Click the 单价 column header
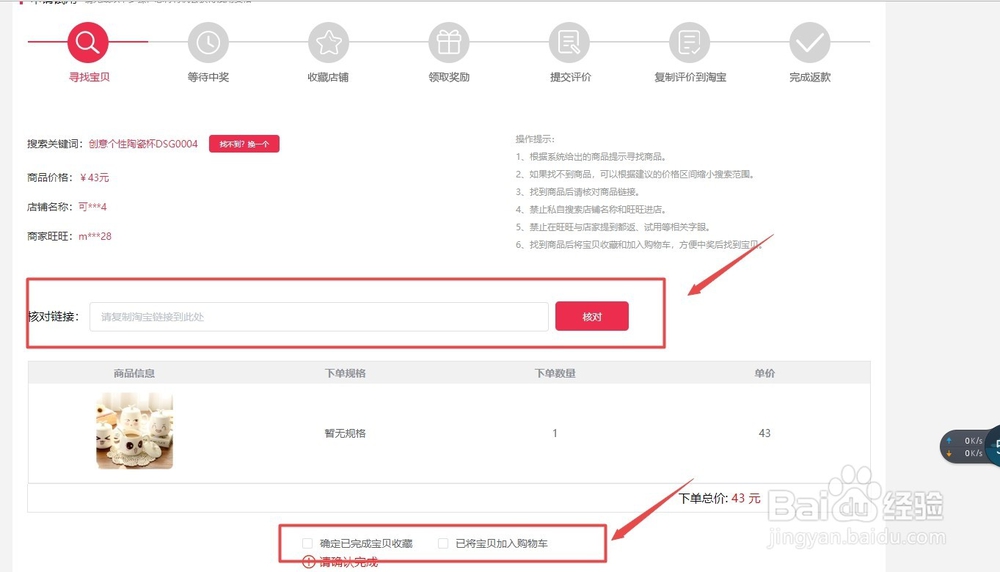This screenshot has width=1000, height=572. coord(765,373)
